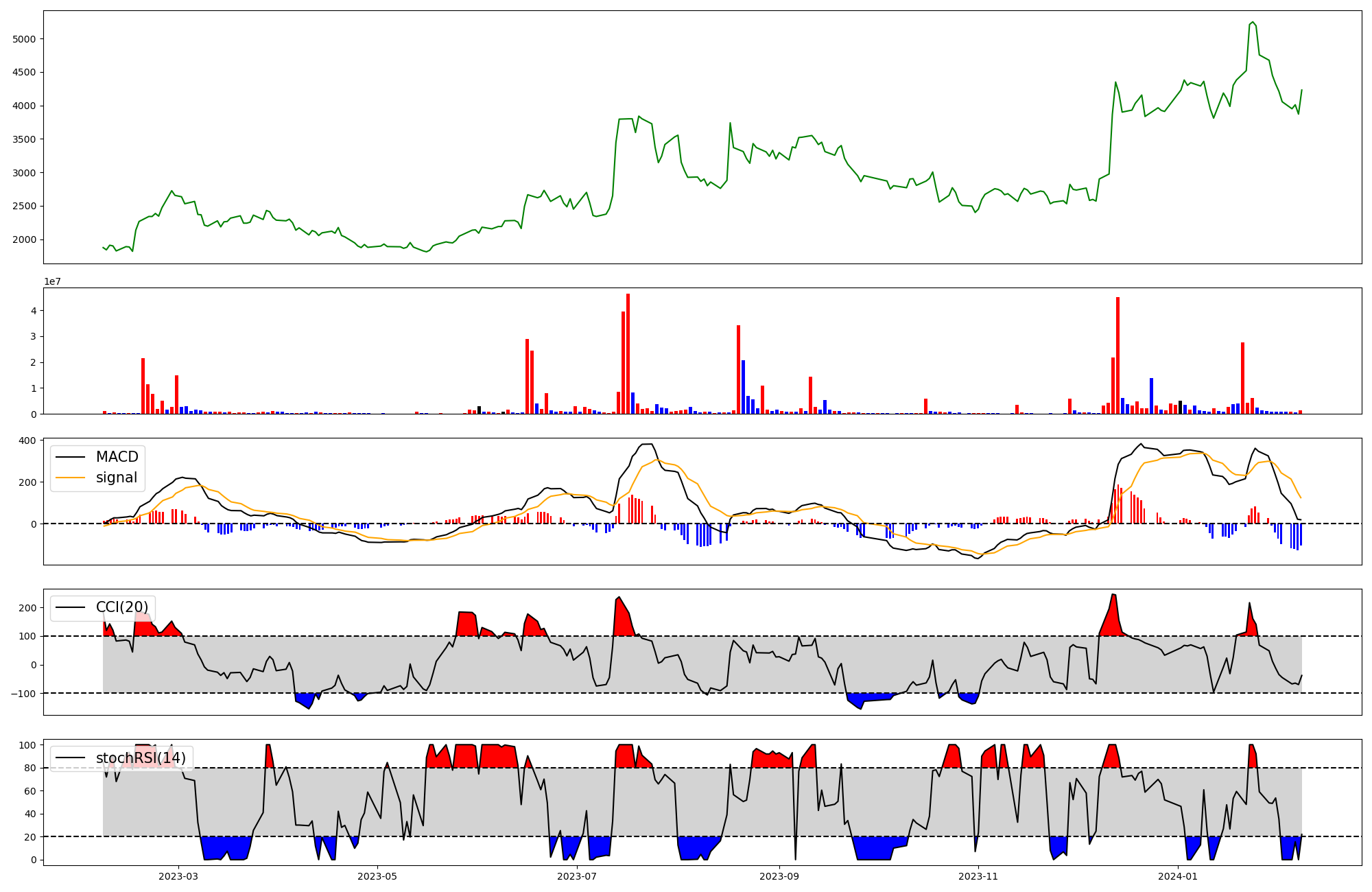
Task: Click the 400 tick label on MACD axis
Action: coord(28,441)
